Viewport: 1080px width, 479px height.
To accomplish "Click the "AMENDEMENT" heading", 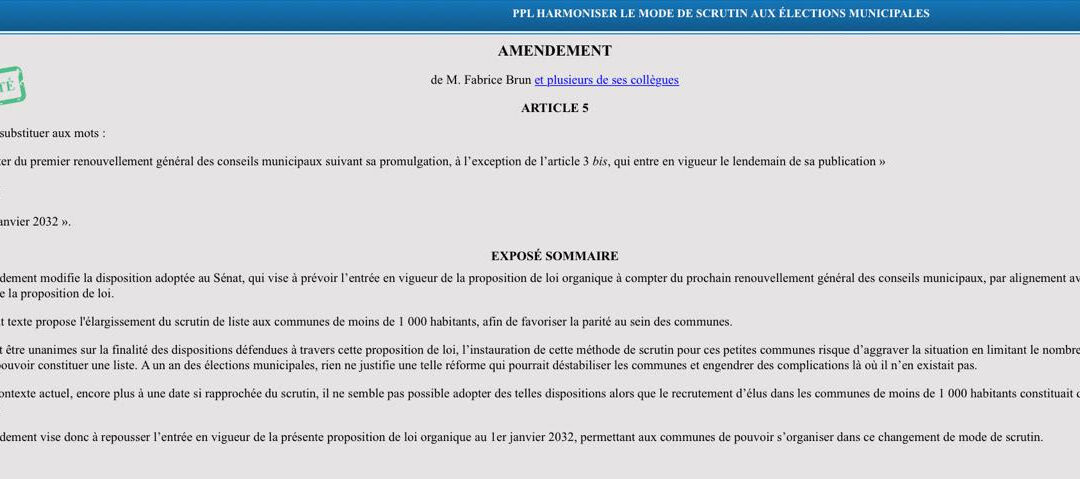I will [554, 51].
